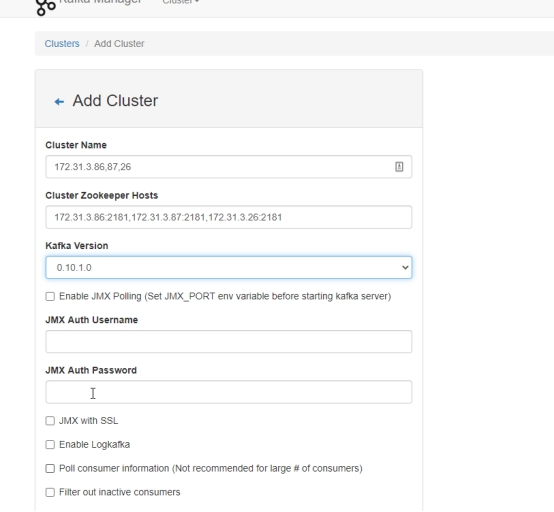
Task: Click the back arrow beside Add Cluster
Action: click(59, 102)
